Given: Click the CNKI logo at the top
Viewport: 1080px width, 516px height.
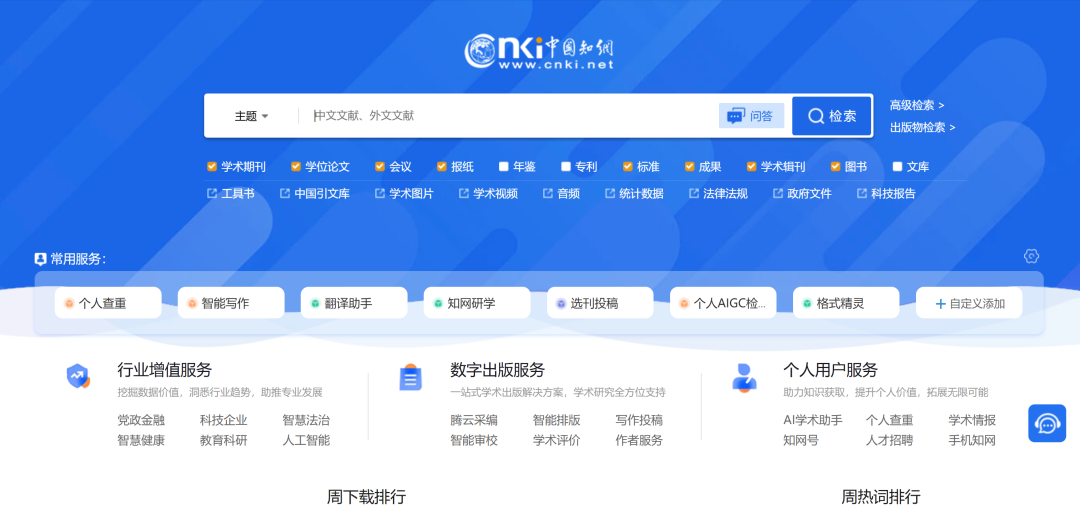Looking at the screenshot, I should click(539, 52).
